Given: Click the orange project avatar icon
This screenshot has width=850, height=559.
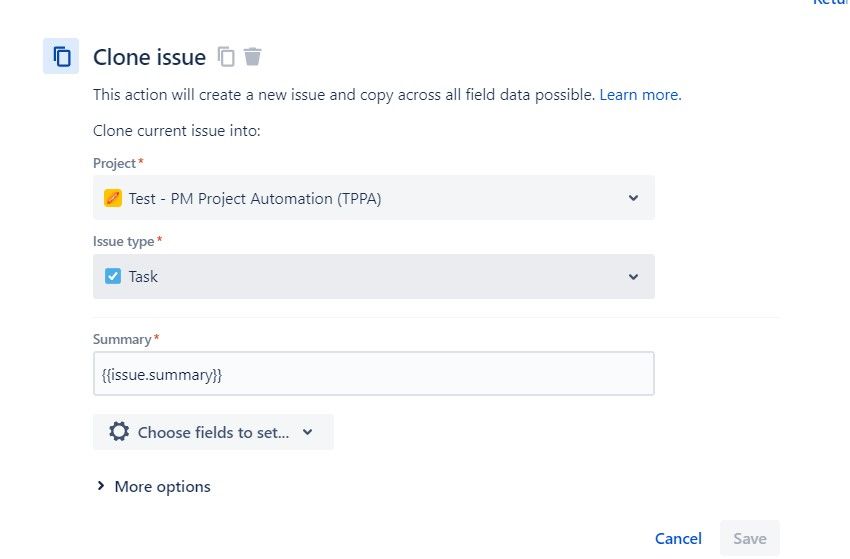Looking at the screenshot, I should tap(113, 198).
